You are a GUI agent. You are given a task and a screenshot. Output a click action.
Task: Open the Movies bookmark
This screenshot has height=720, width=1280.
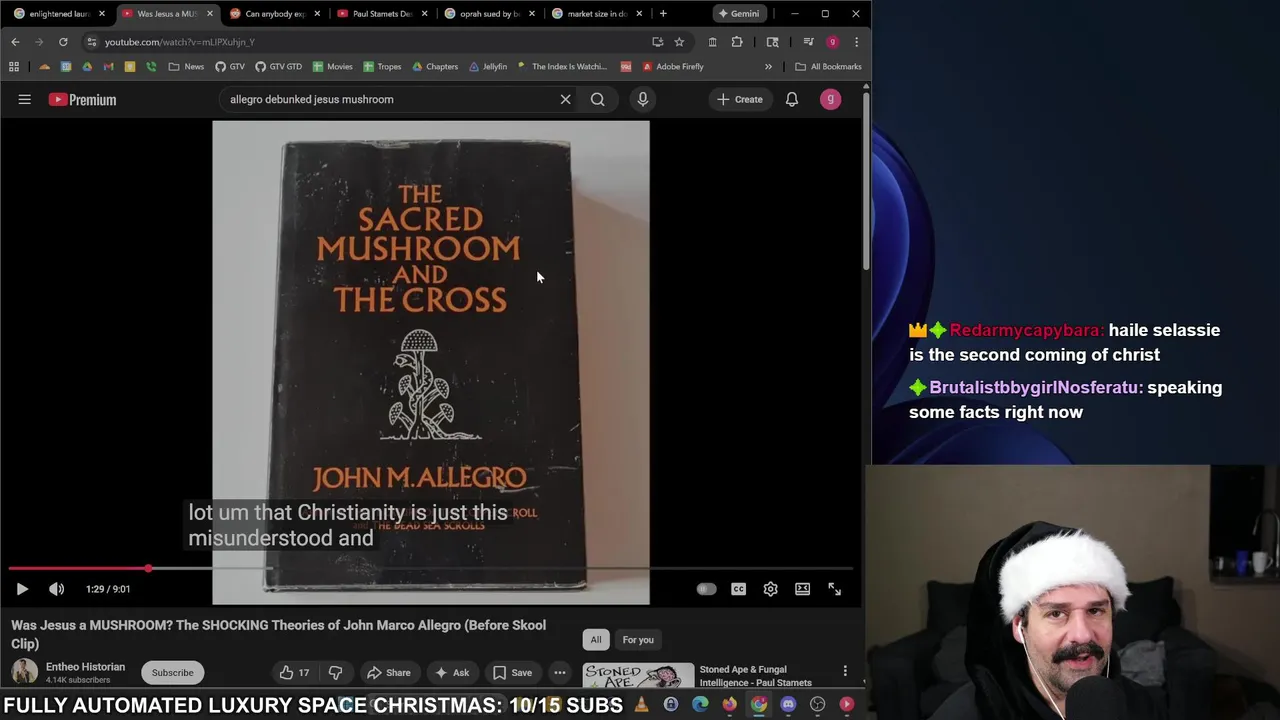pos(332,67)
